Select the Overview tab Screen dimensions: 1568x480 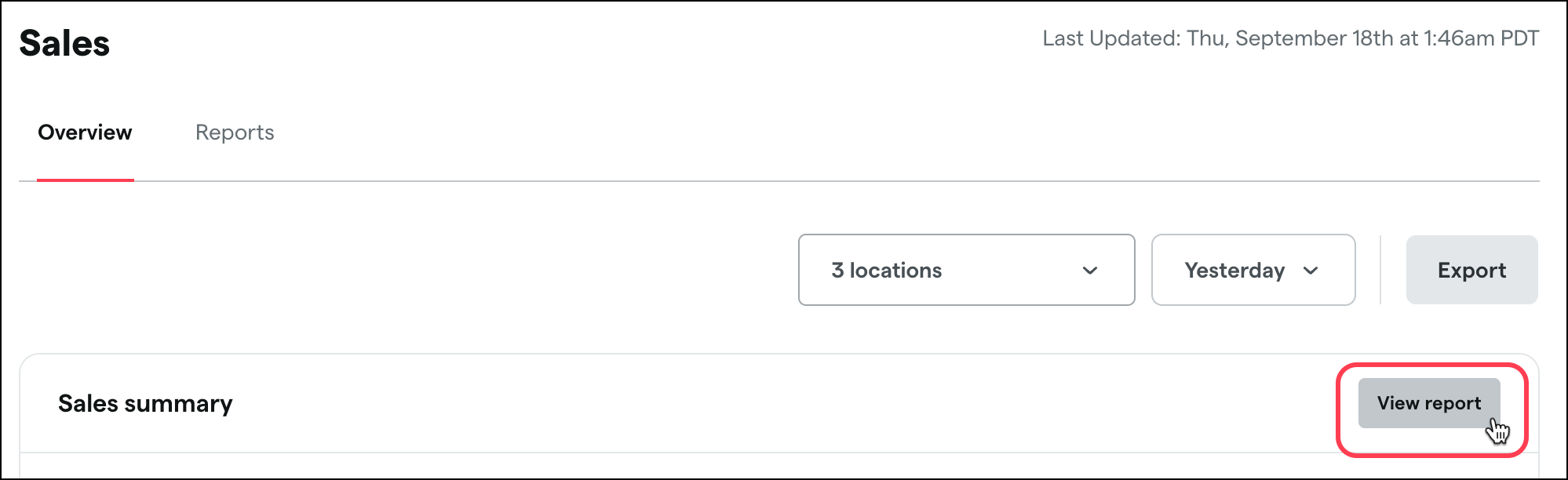[x=85, y=133]
